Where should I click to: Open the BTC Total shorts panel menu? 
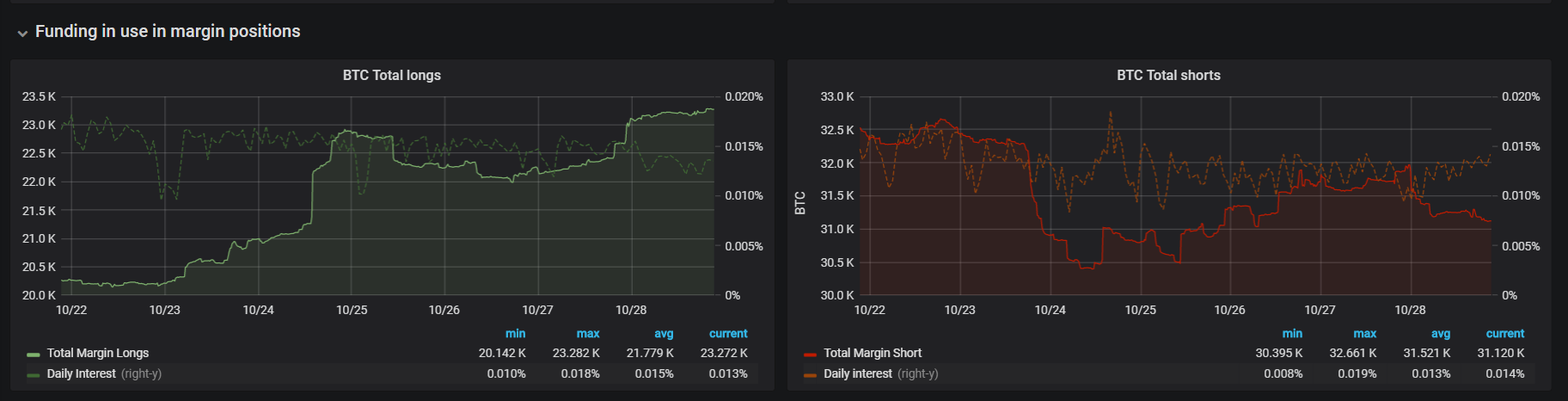(1168, 75)
